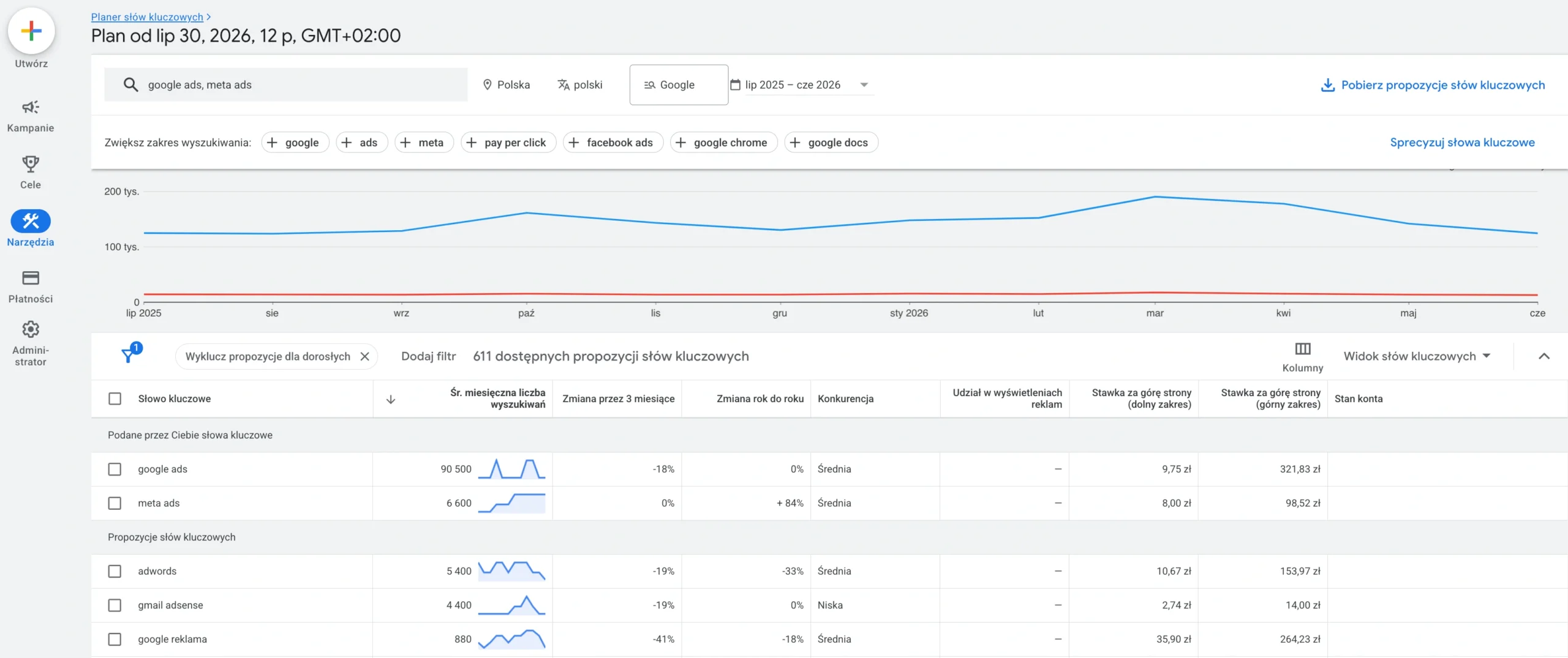Check the meta ads keyword row

pos(115,503)
